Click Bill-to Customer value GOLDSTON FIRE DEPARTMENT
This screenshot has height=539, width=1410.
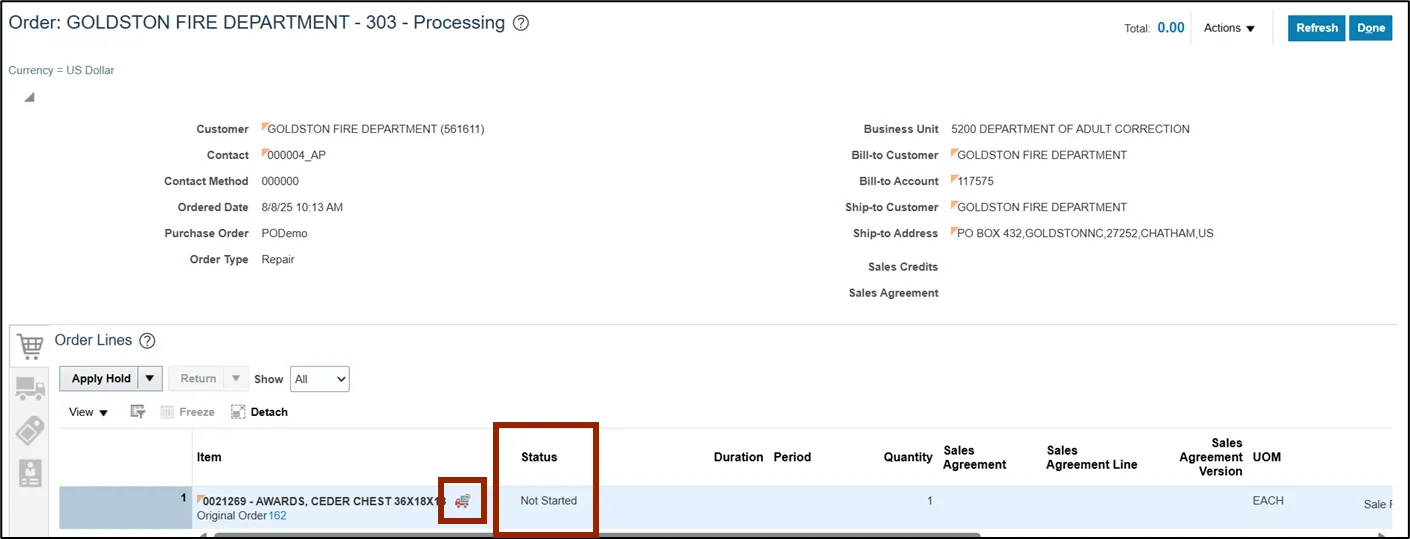coord(1042,155)
